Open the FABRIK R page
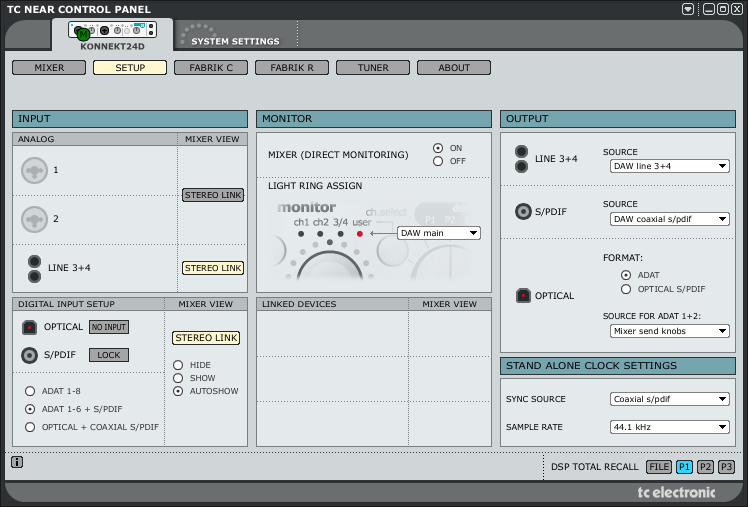The height and width of the screenshot is (507, 748). click(292, 68)
